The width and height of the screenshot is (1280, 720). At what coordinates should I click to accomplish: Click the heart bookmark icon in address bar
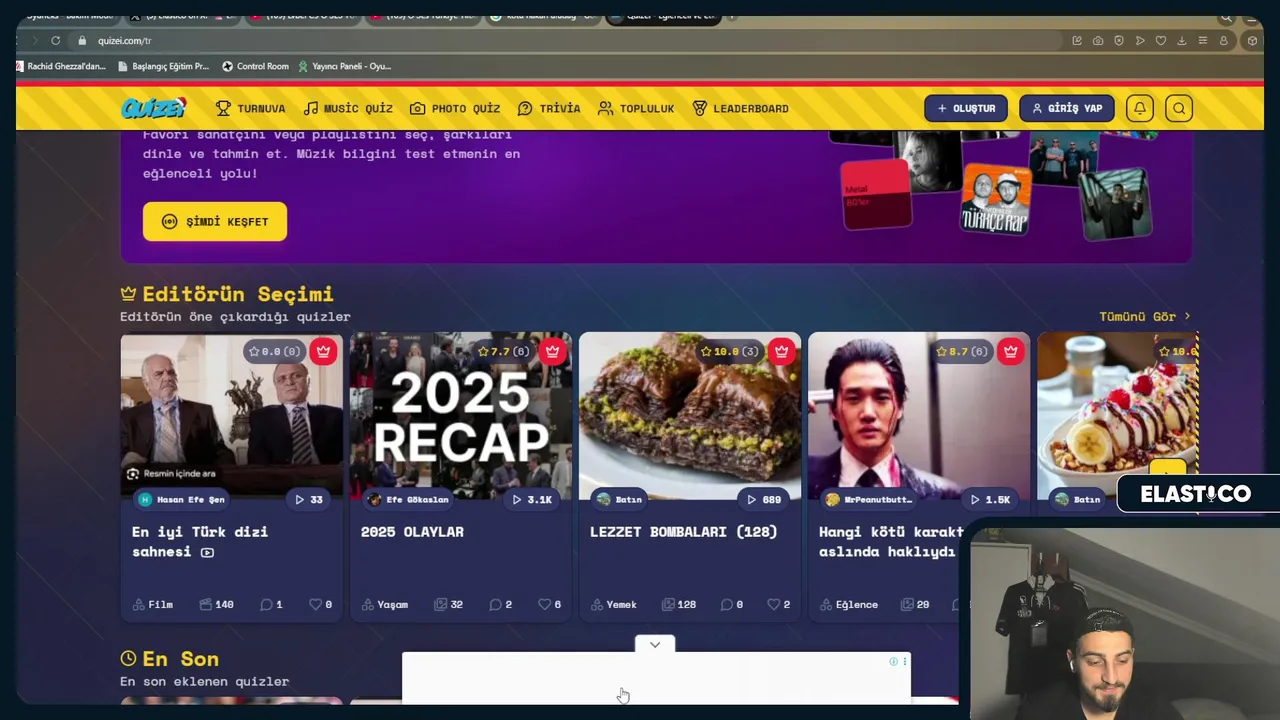coord(1161,40)
